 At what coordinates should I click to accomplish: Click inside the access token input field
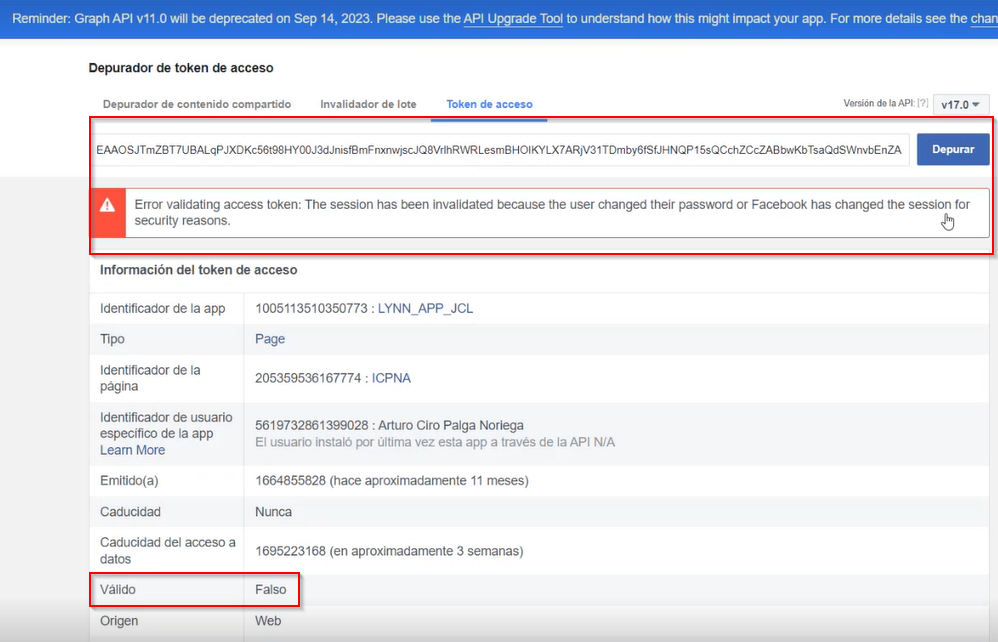click(500, 150)
